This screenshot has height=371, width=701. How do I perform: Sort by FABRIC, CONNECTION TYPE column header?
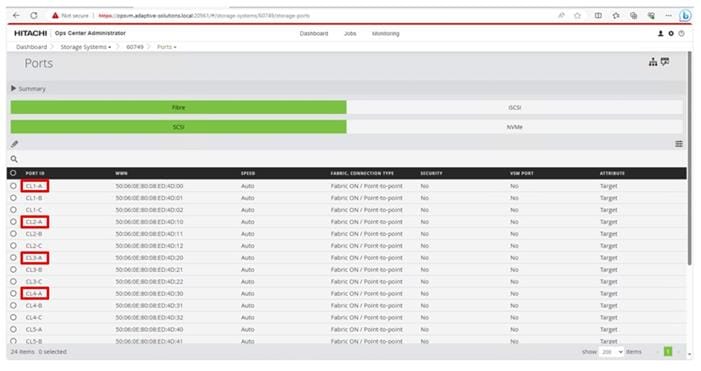tap(362, 173)
